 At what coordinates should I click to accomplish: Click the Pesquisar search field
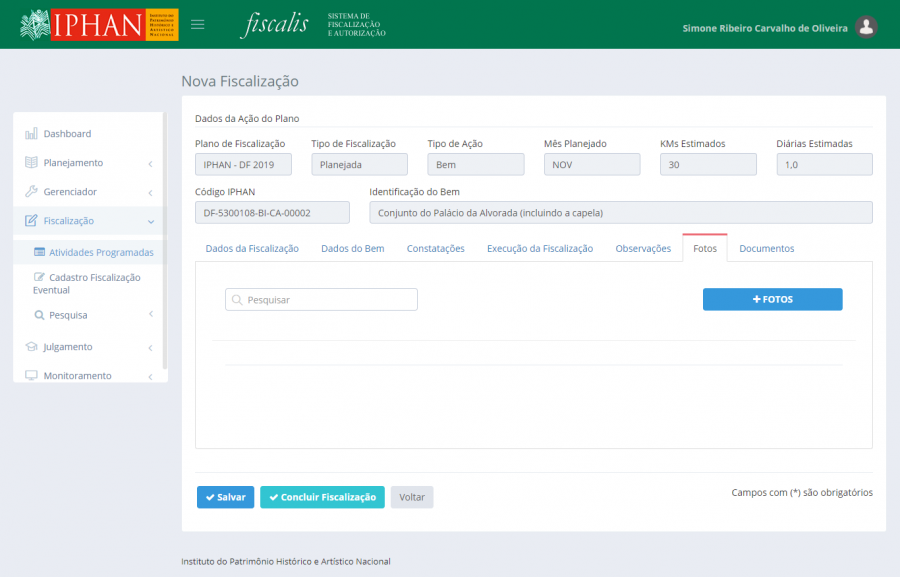click(x=321, y=300)
